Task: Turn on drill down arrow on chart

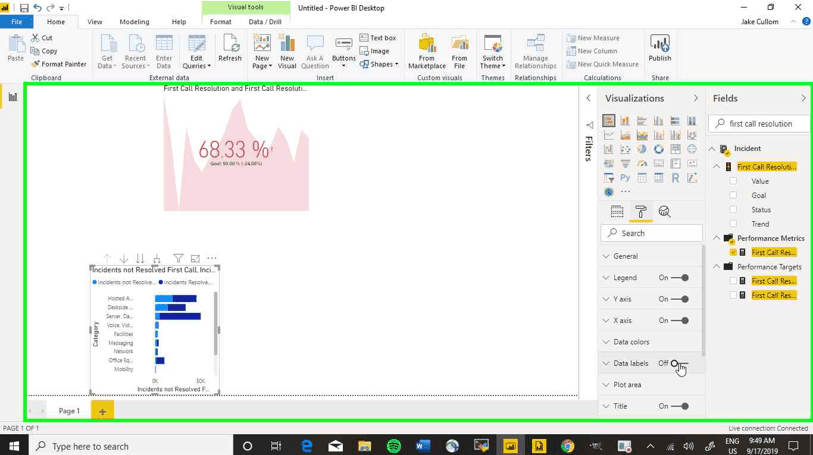Action: point(123,258)
